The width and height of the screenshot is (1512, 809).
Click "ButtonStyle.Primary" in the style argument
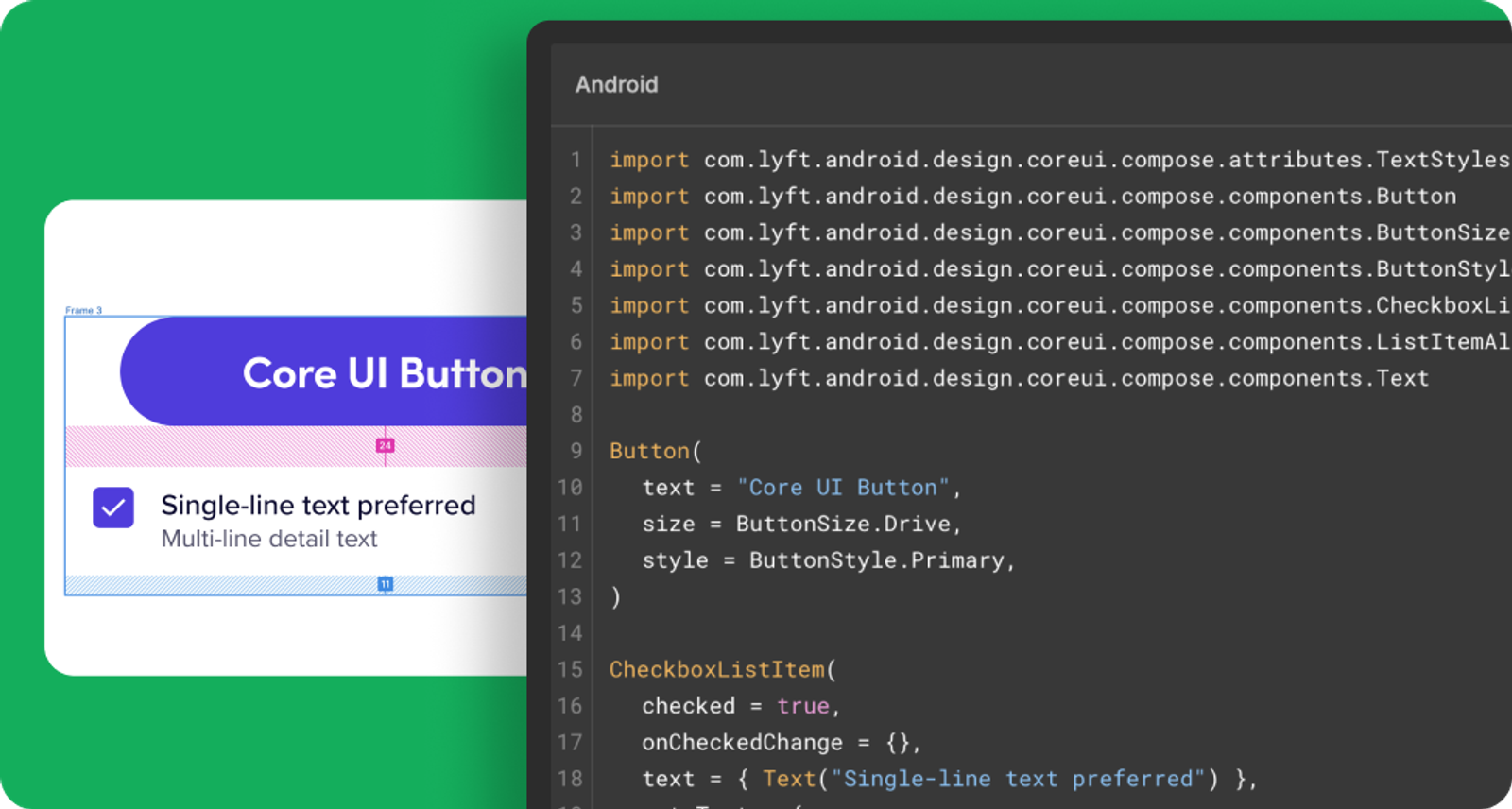tap(877, 560)
